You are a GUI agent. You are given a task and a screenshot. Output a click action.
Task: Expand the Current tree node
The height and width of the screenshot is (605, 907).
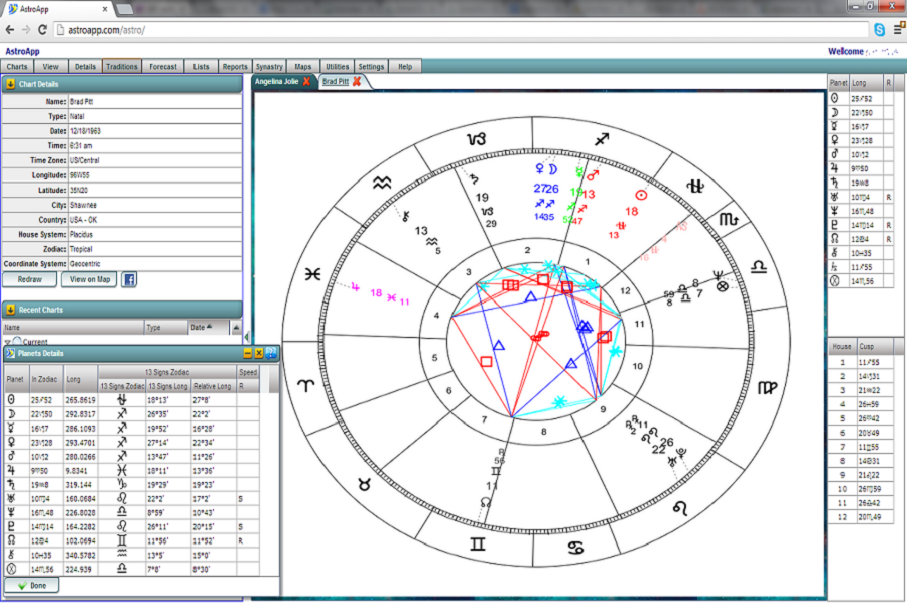[8, 342]
